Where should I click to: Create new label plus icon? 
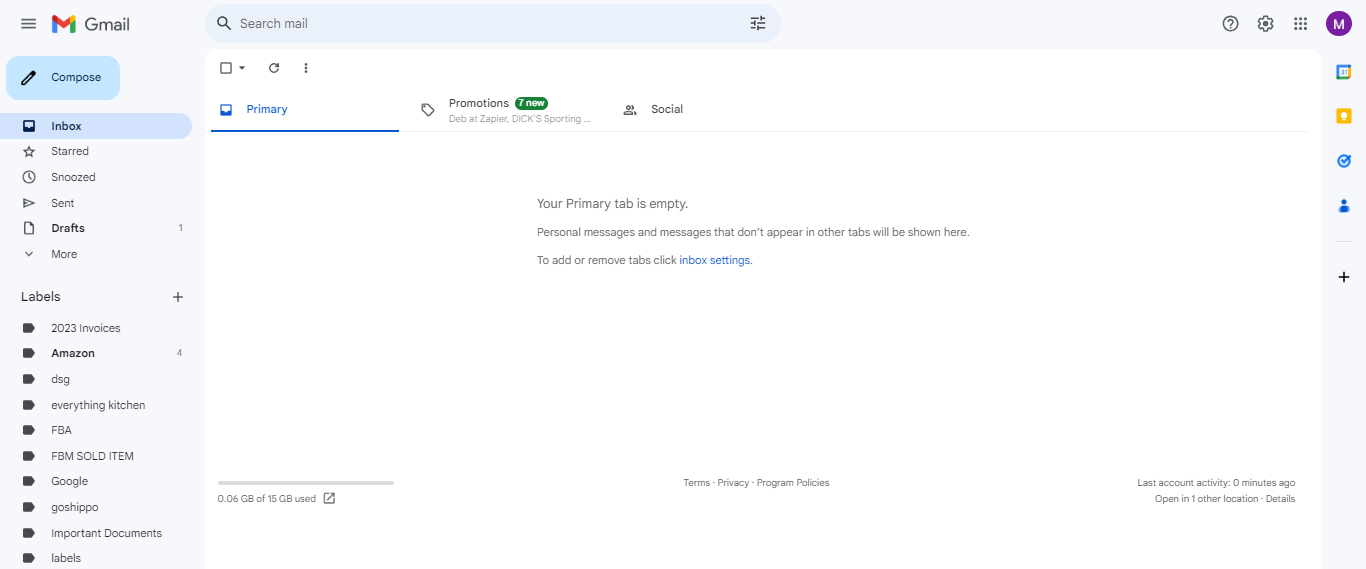click(178, 297)
